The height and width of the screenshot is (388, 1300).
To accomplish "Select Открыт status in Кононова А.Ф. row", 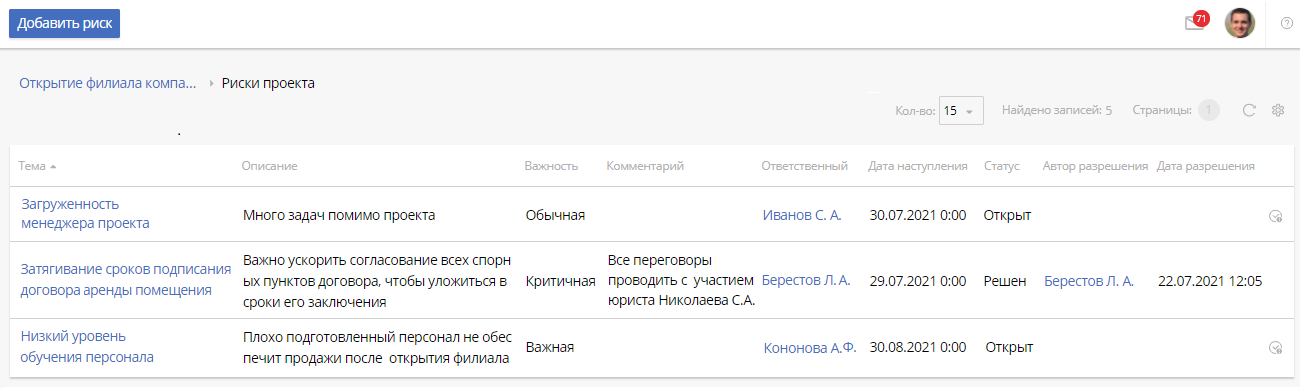I will click(x=1009, y=348).
